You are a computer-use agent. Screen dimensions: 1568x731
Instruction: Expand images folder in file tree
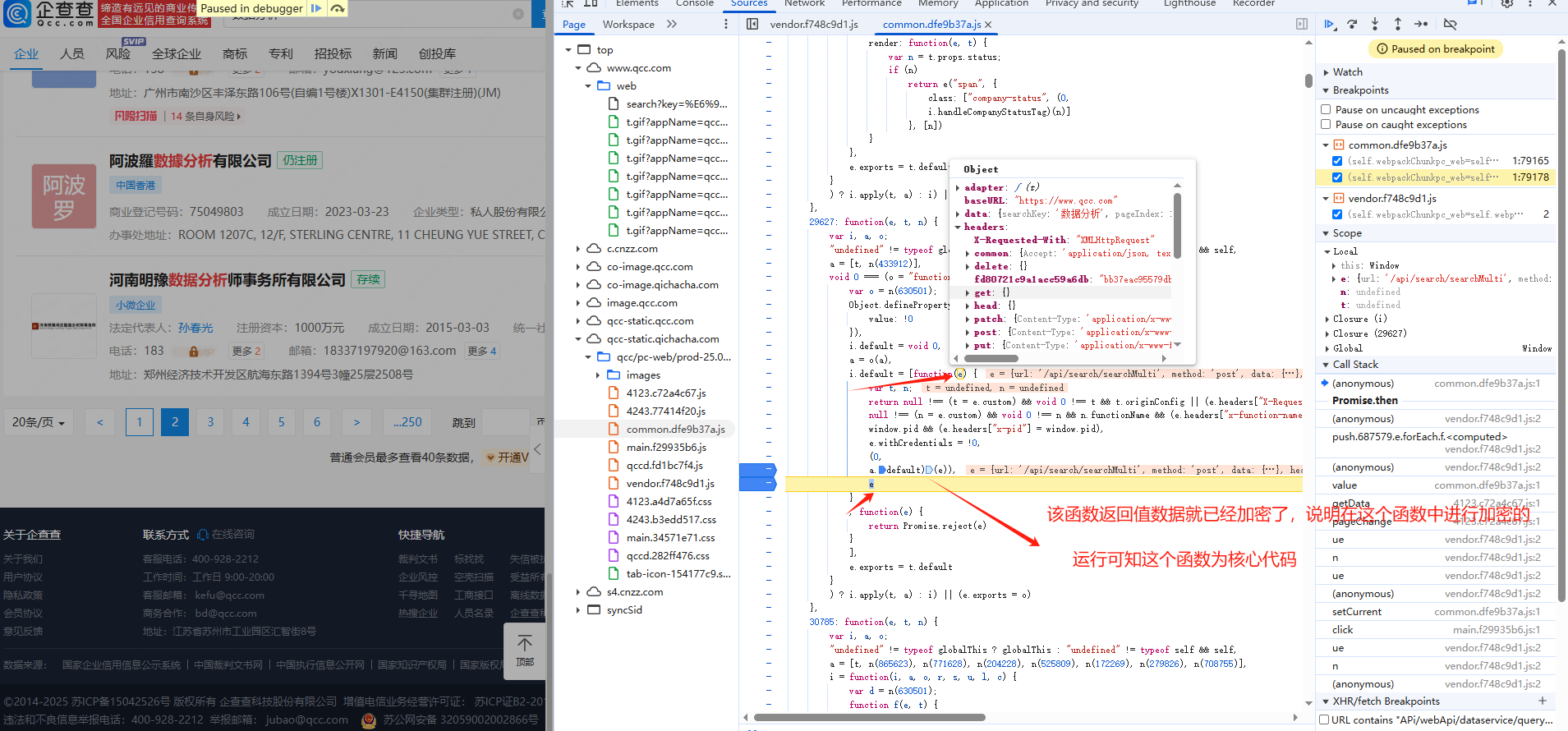point(598,375)
